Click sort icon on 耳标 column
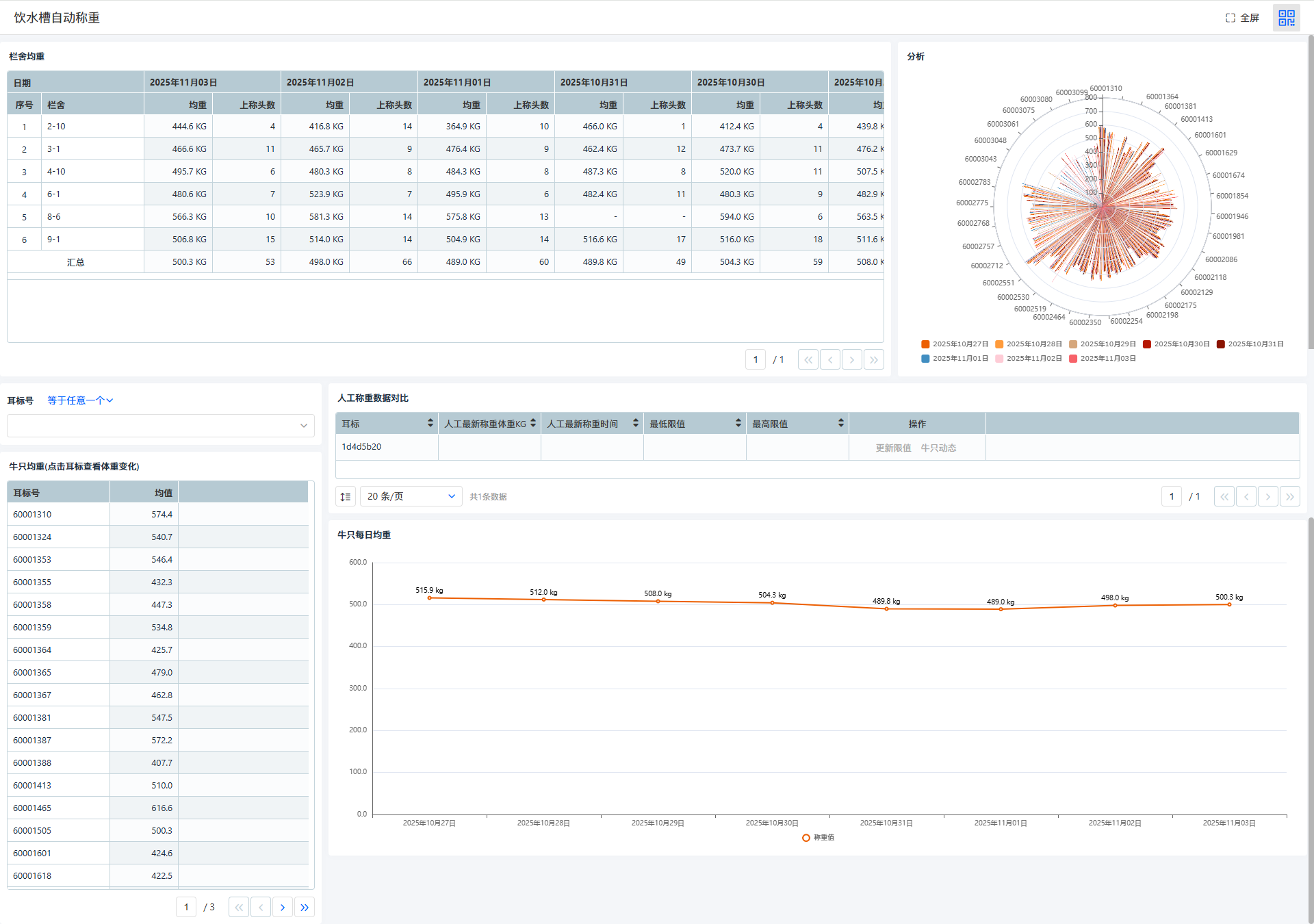1314x924 pixels. tap(430, 423)
